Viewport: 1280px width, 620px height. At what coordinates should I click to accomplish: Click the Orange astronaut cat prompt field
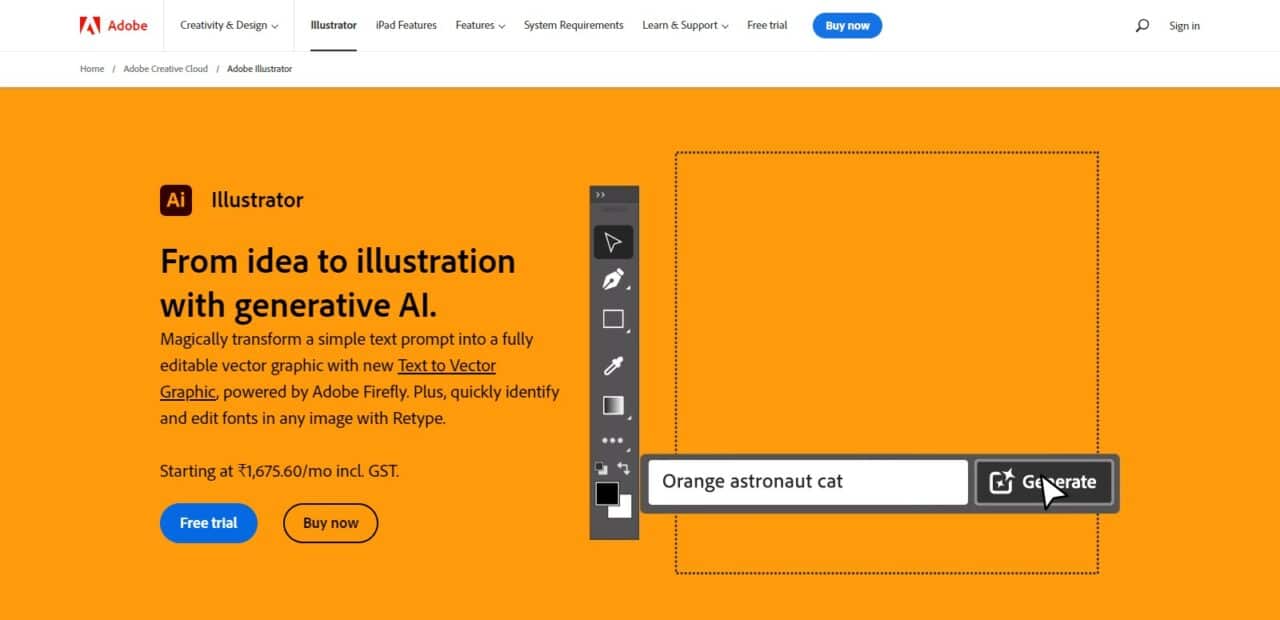click(x=808, y=482)
